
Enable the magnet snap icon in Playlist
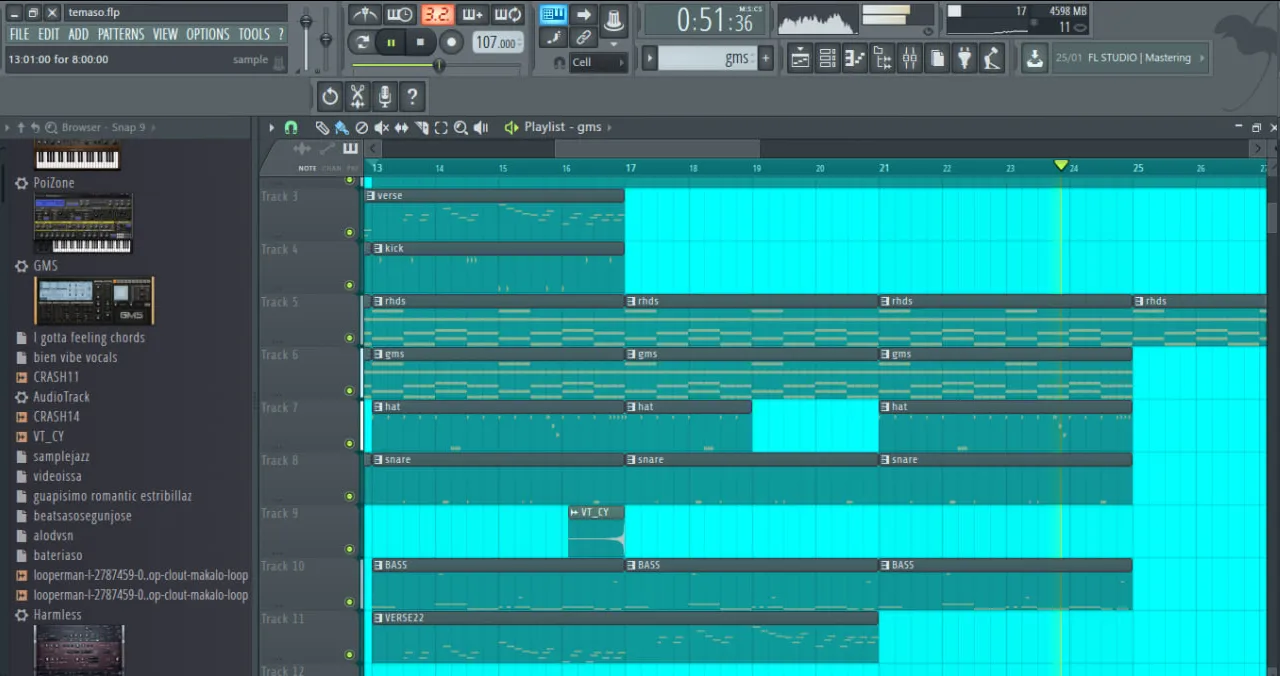291,127
